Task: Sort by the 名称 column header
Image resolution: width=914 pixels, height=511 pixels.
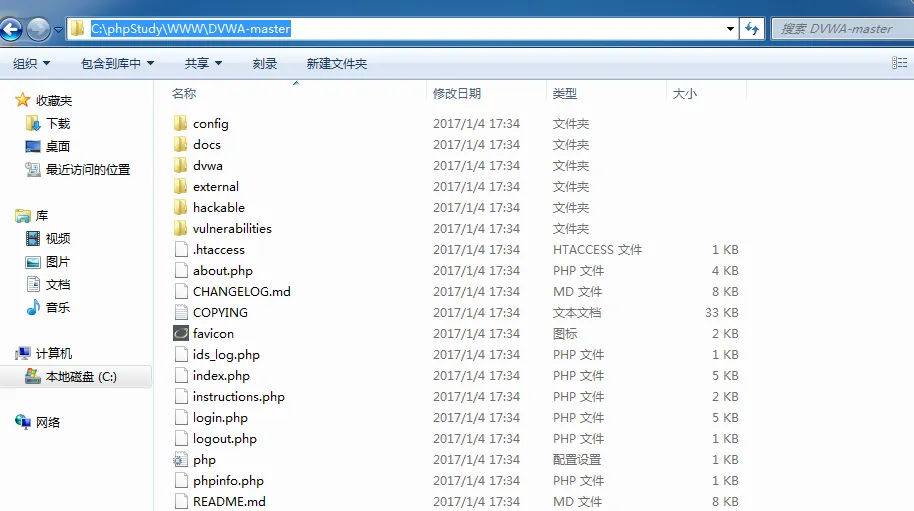Action: (x=184, y=93)
